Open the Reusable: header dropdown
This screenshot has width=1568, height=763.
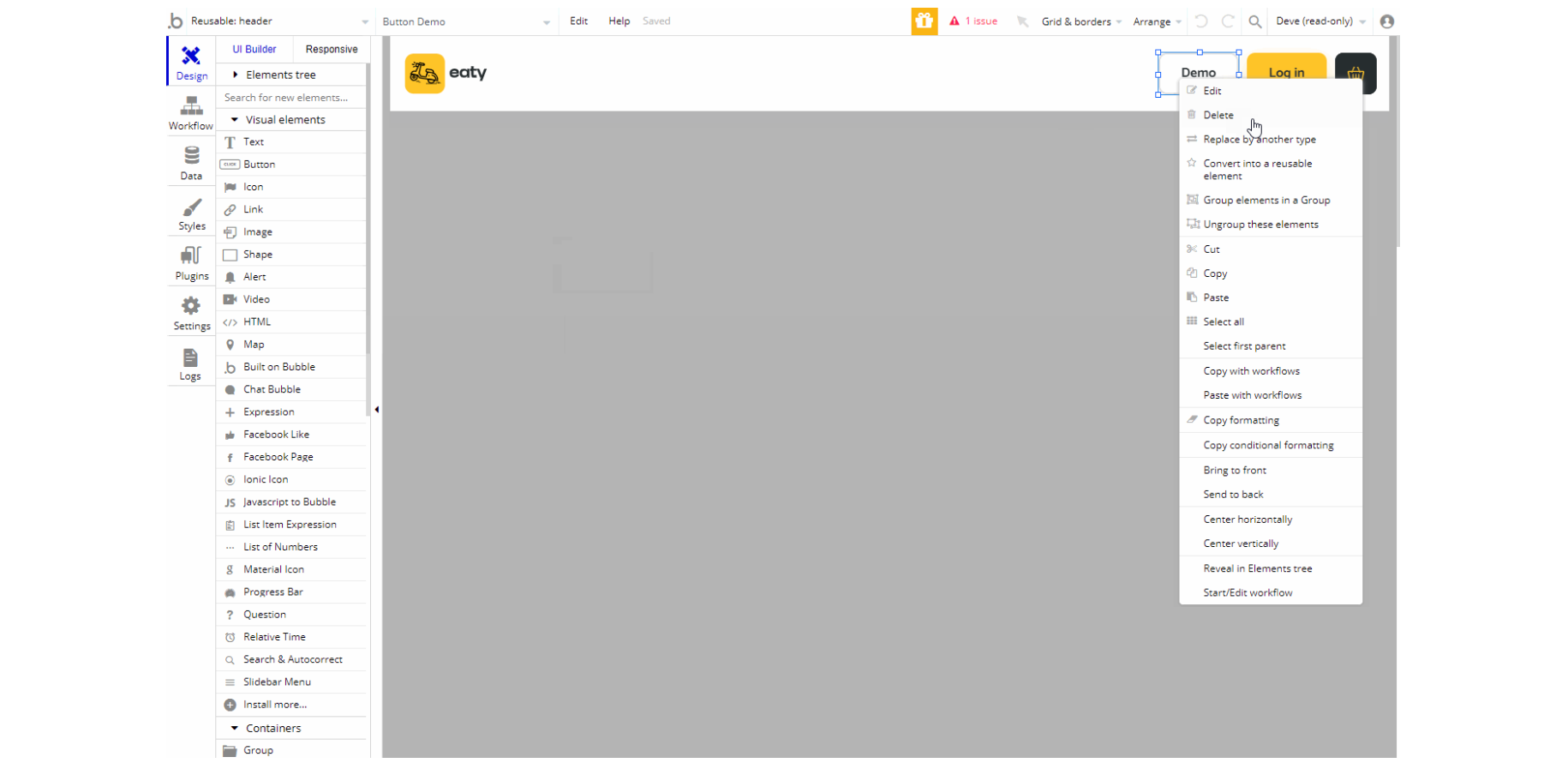click(x=279, y=21)
